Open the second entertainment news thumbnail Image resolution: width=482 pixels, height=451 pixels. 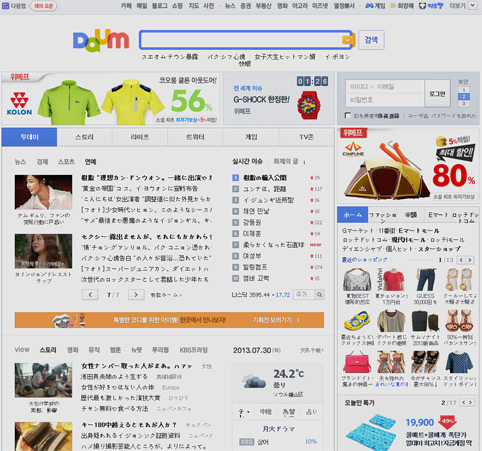coord(43,251)
